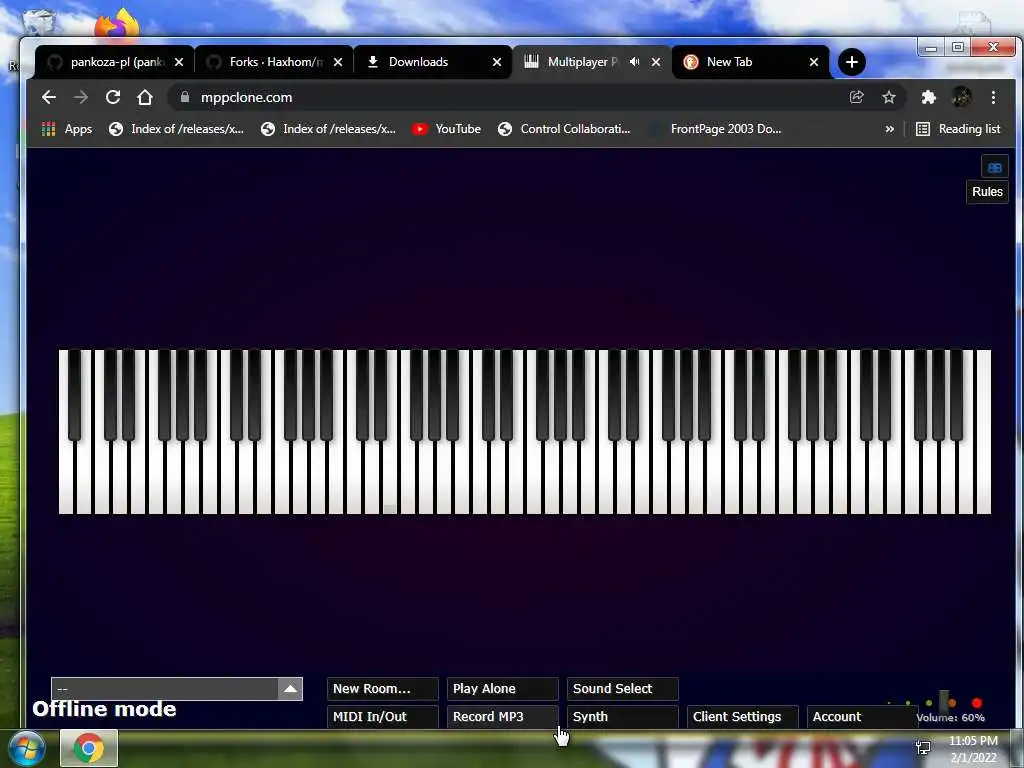Close the Multiplayer Piano tab

pos(656,62)
